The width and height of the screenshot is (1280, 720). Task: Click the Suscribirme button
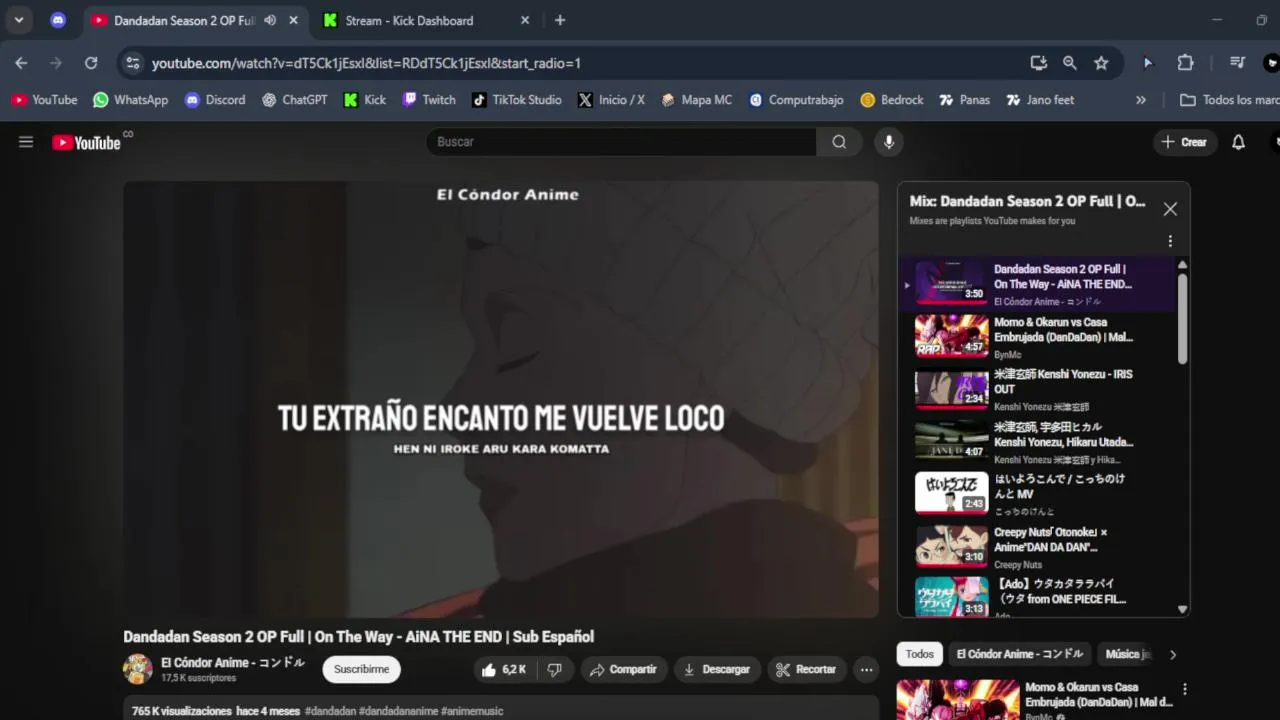pyautogui.click(x=361, y=670)
